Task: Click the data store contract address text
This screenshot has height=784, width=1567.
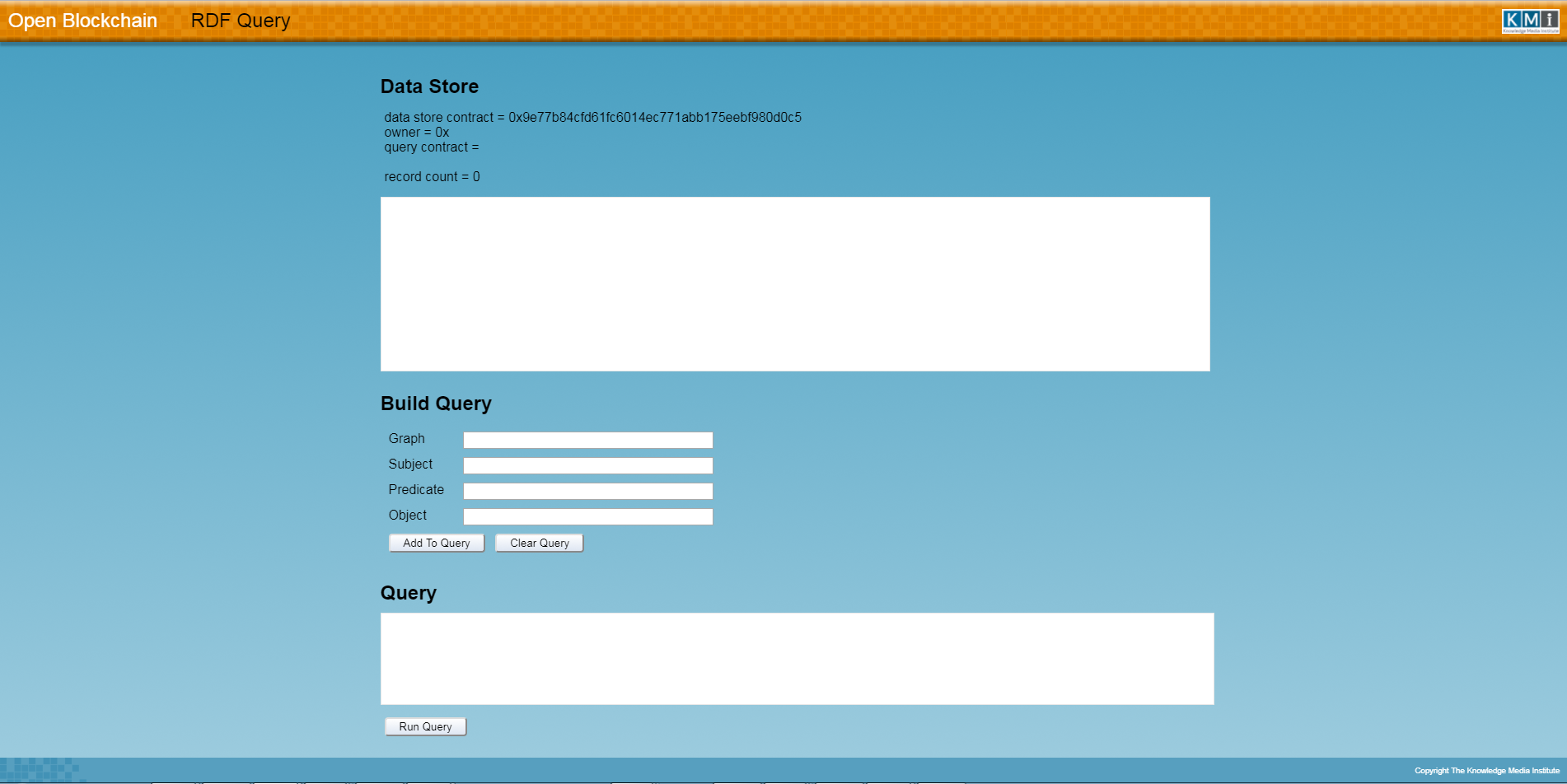Action: click(654, 117)
